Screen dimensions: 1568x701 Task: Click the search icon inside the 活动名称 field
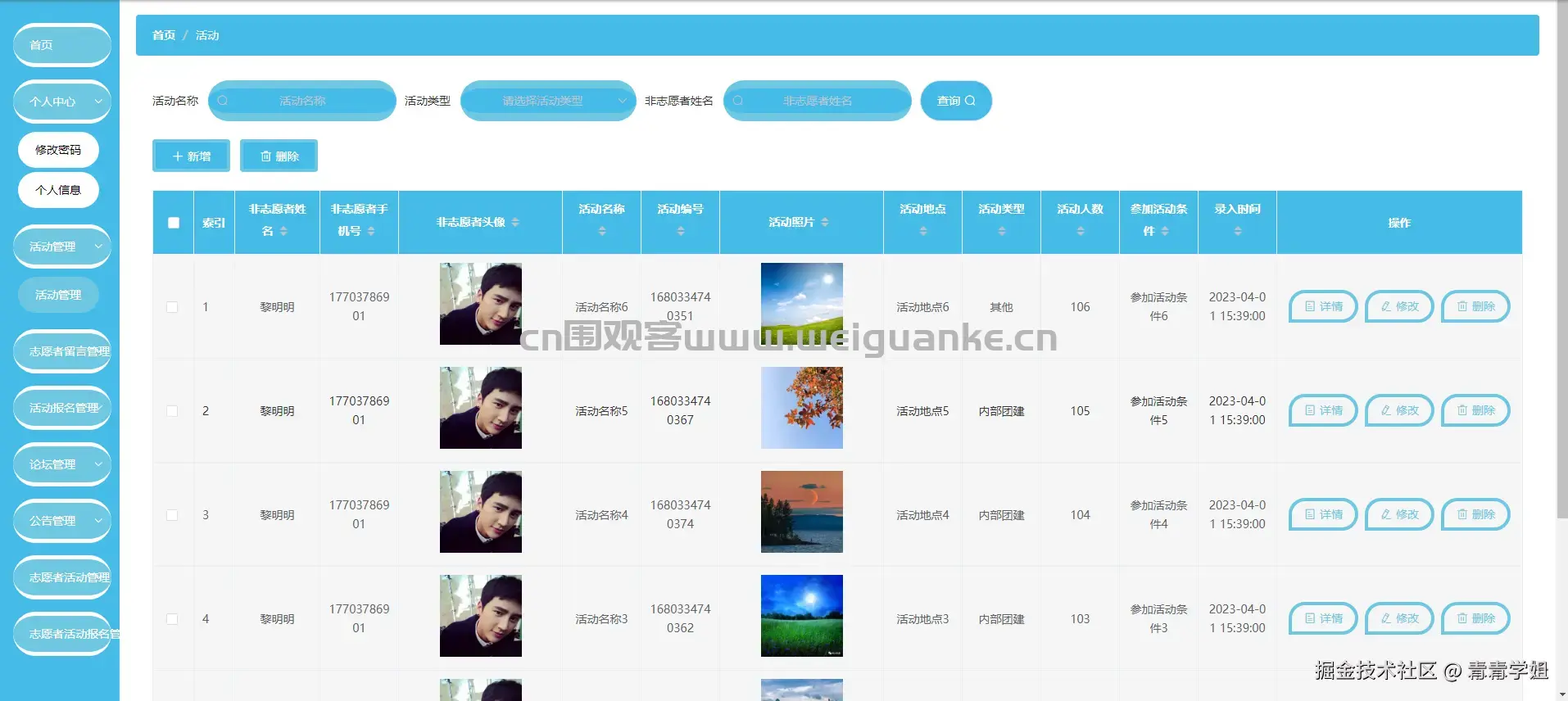click(223, 101)
